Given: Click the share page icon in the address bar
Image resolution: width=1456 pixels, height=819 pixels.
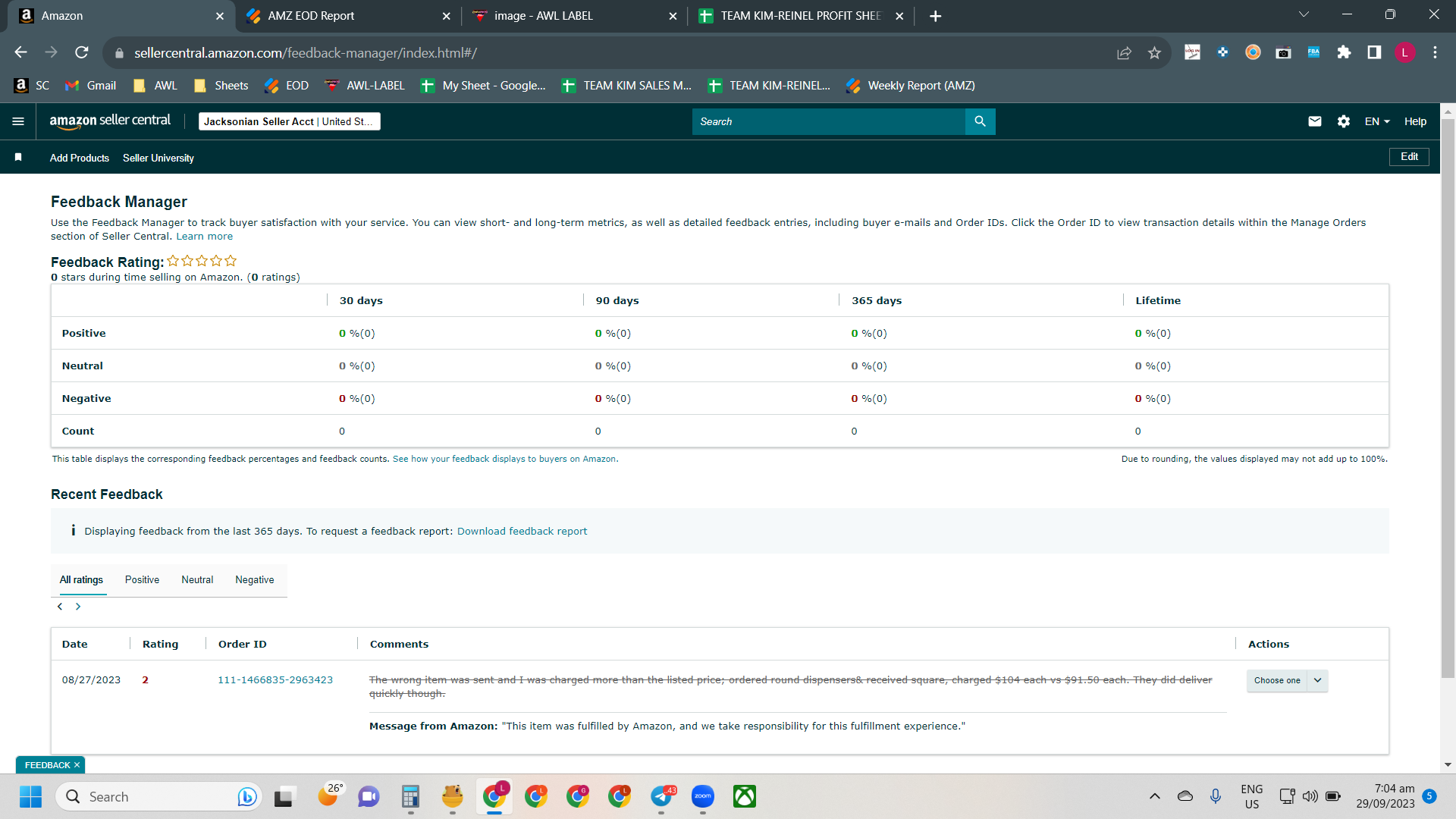Looking at the screenshot, I should click(1124, 52).
